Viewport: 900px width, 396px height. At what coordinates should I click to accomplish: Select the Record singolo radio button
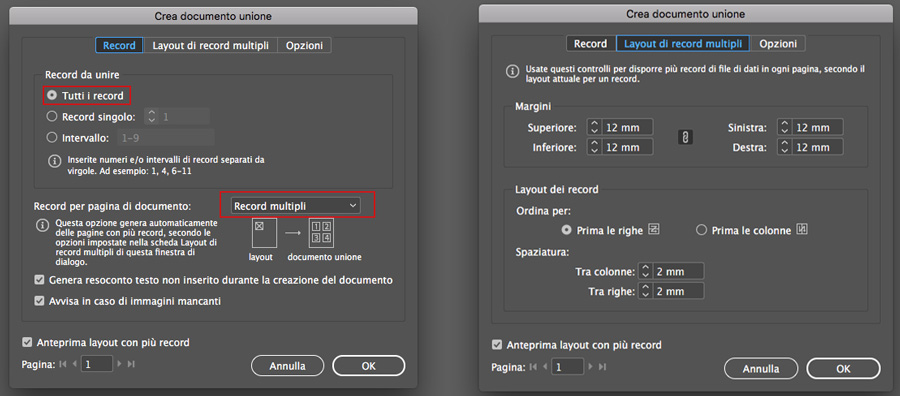tap(52, 117)
